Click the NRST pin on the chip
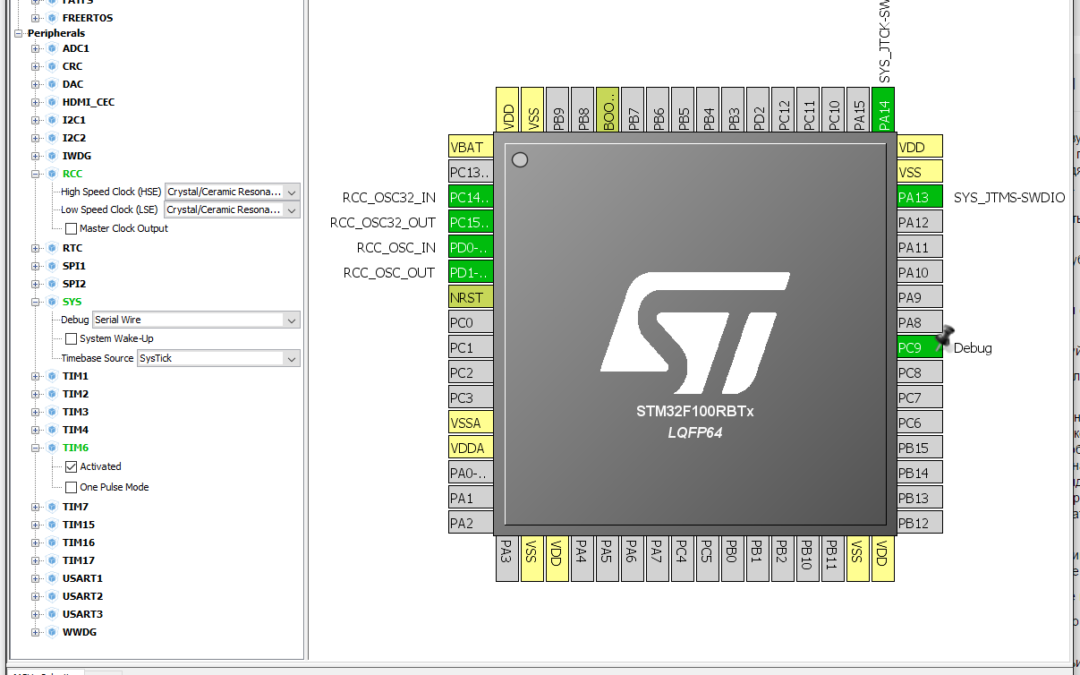Viewport: 1080px width, 675px height. [470, 297]
